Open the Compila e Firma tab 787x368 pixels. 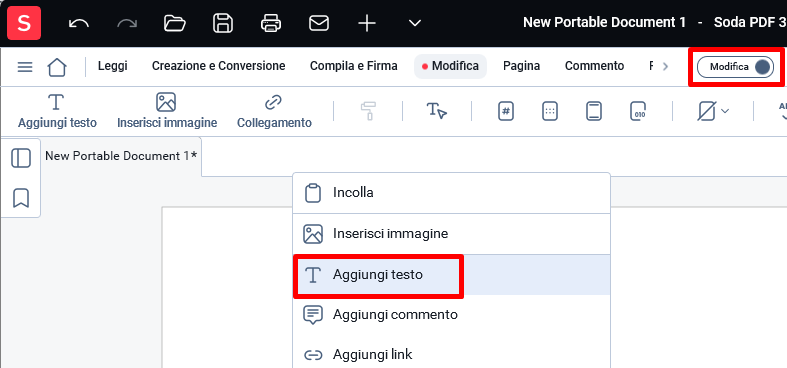pyautogui.click(x=353, y=66)
